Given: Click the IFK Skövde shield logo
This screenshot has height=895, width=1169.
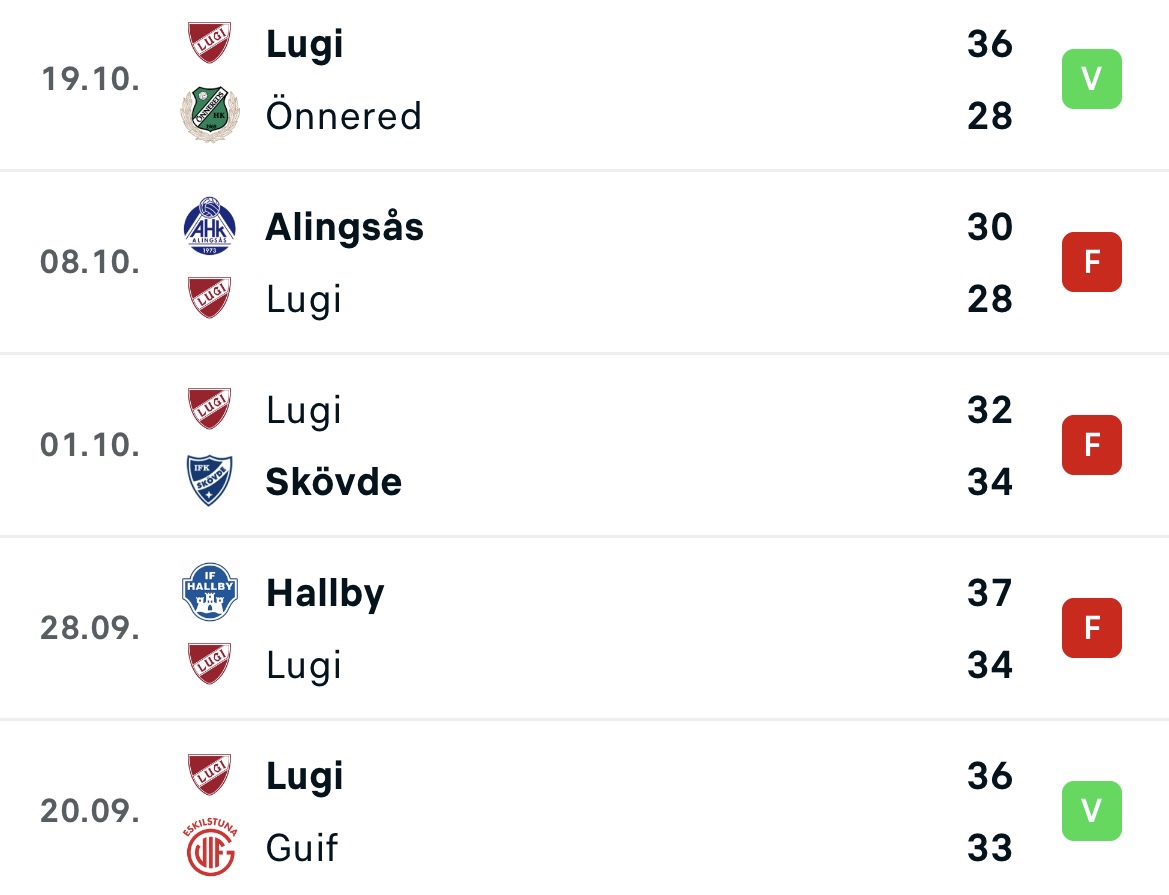Looking at the screenshot, I should [209, 481].
